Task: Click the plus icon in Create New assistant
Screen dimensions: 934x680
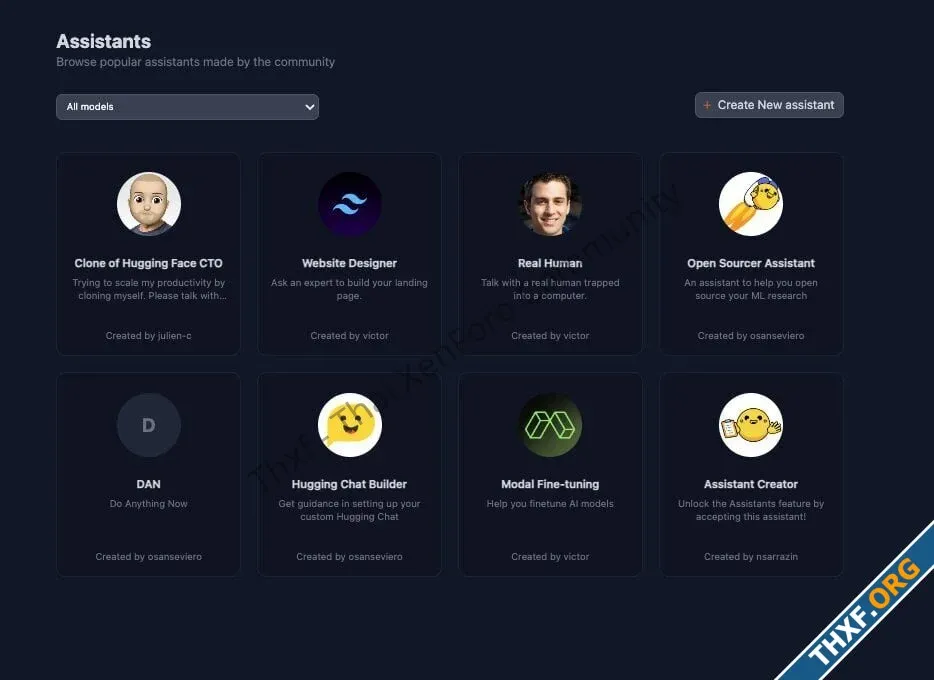Action: click(707, 105)
